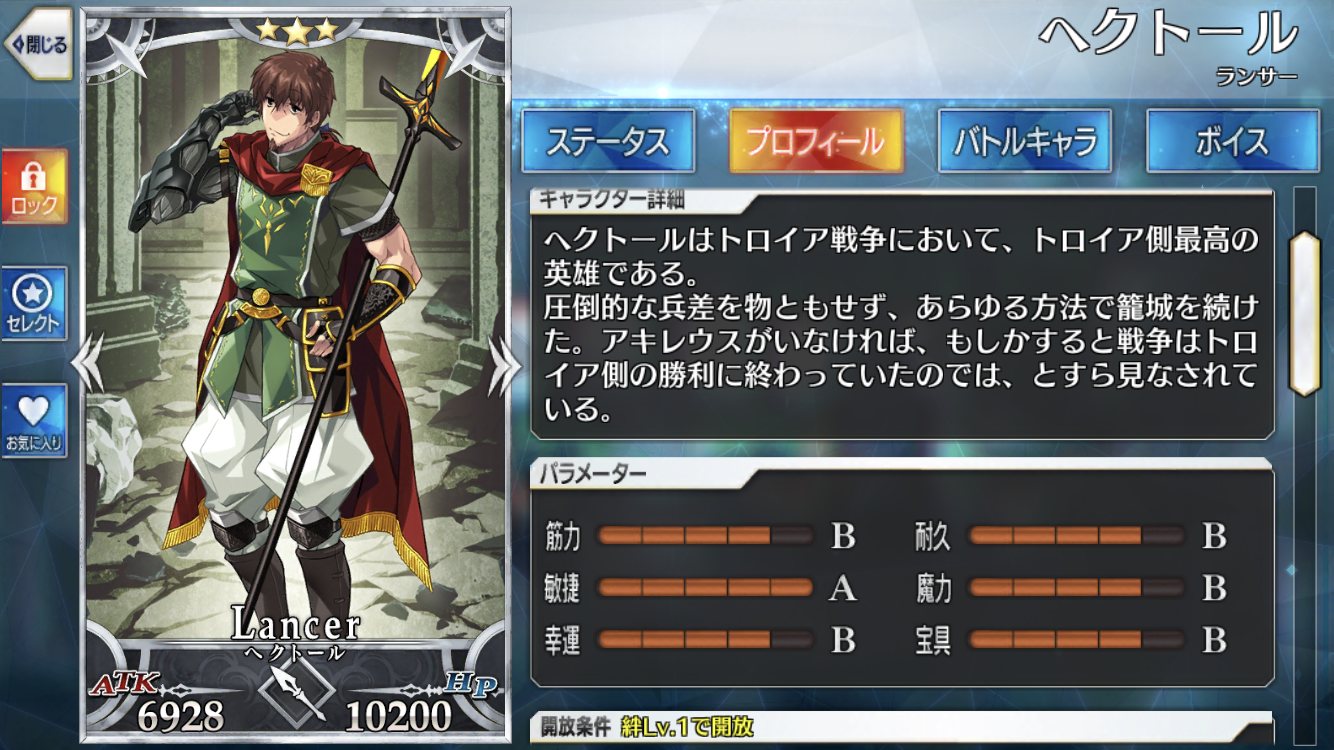Open the ボイス voice tab
1334x750 pixels.
tap(1232, 141)
